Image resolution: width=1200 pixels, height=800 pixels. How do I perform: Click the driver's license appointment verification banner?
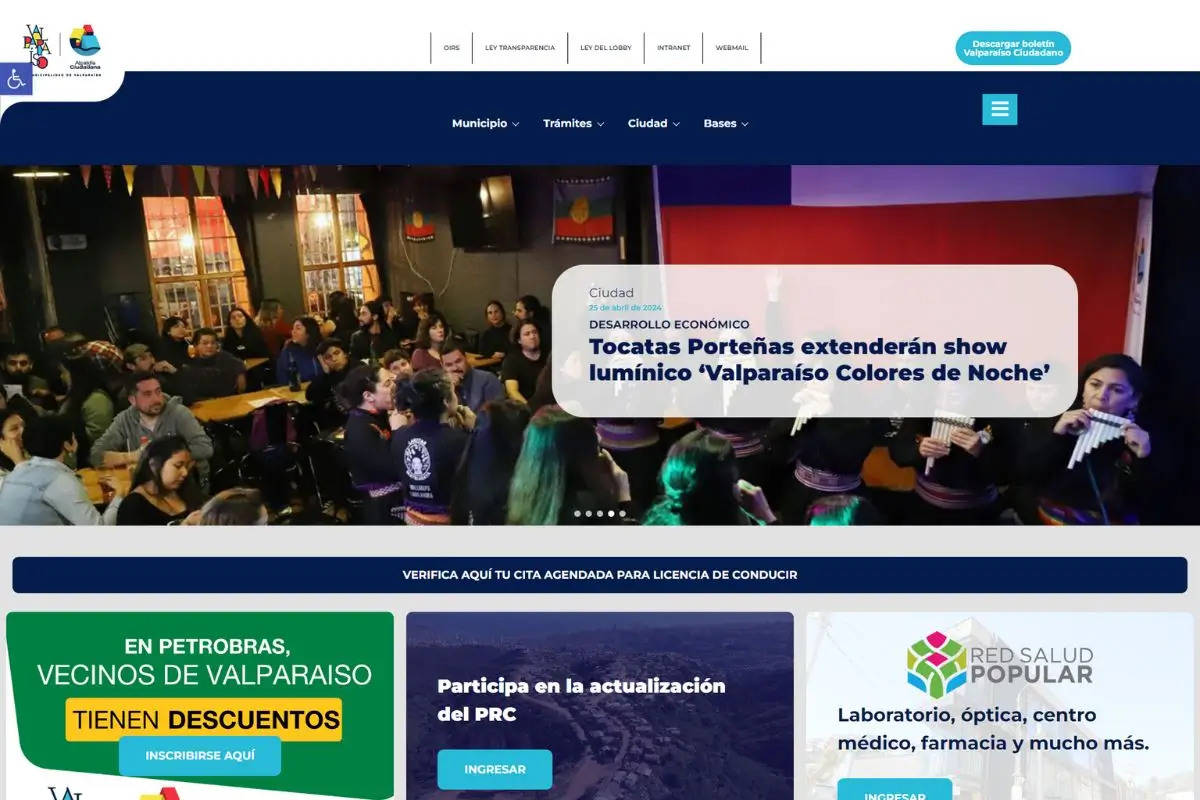coord(600,575)
